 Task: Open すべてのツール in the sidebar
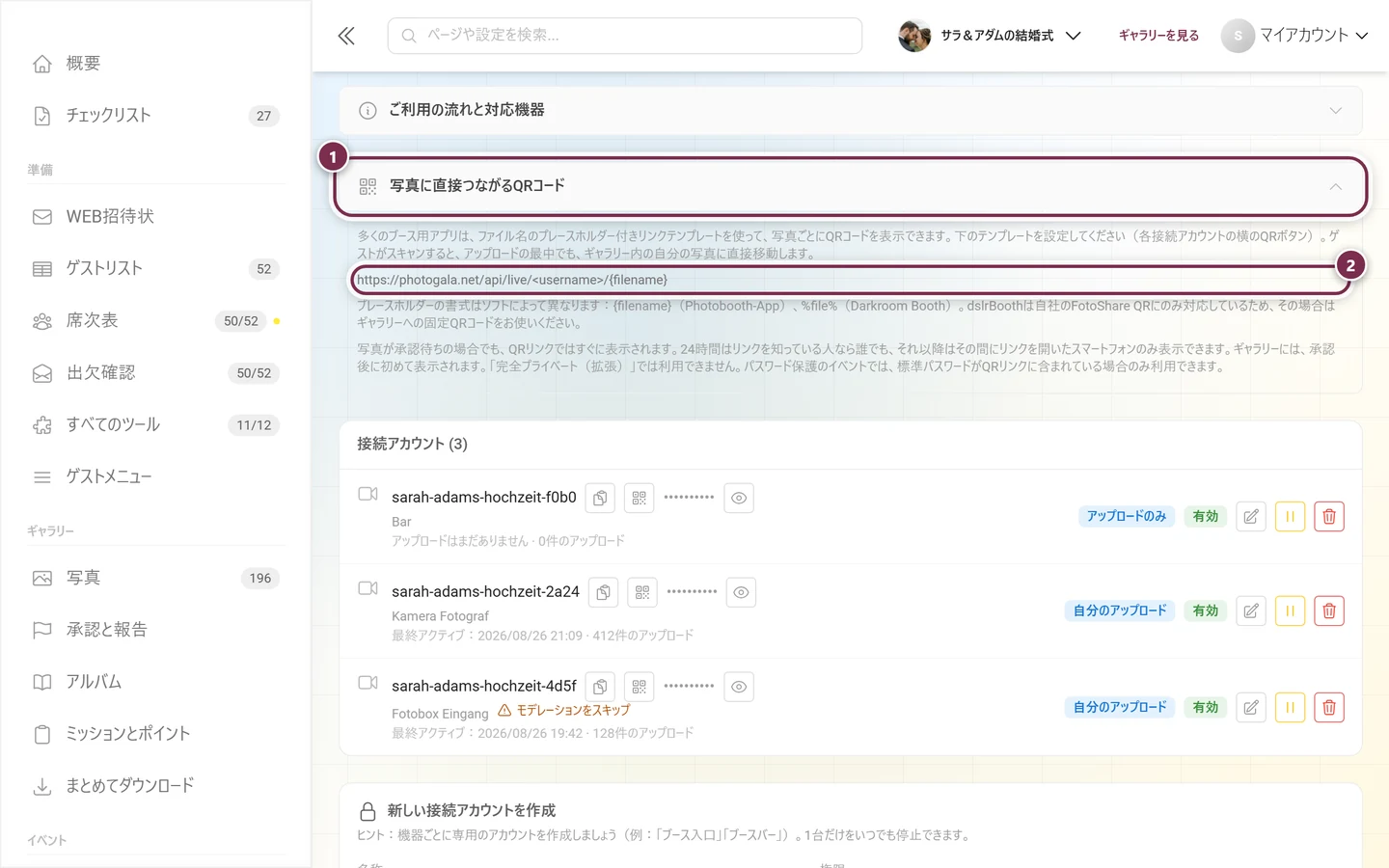tap(155, 425)
